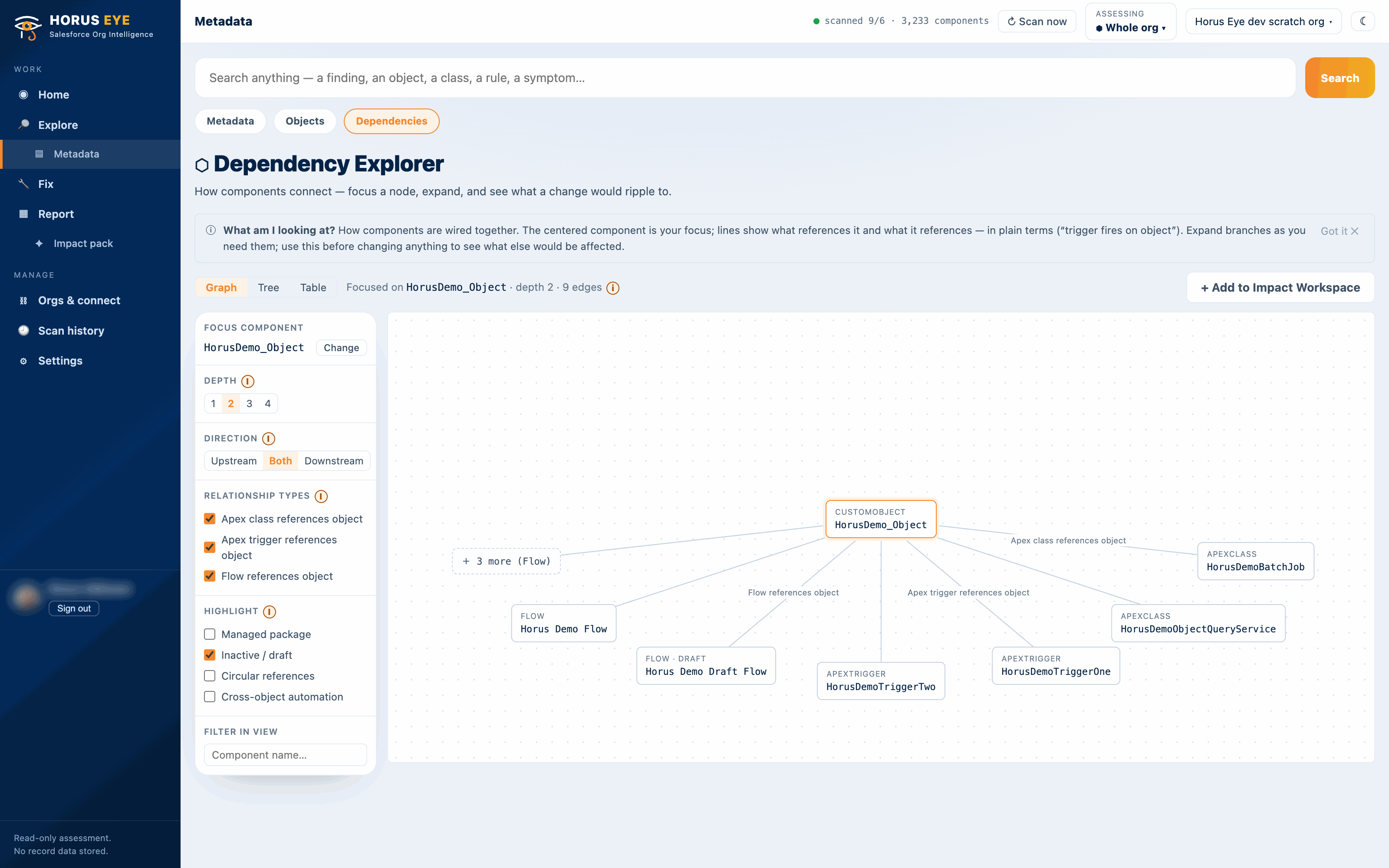The width and height of the screenshot is (1389, 868).
Task: Disable Inactive / draft highlight
Action: click(x=210, y=655)
